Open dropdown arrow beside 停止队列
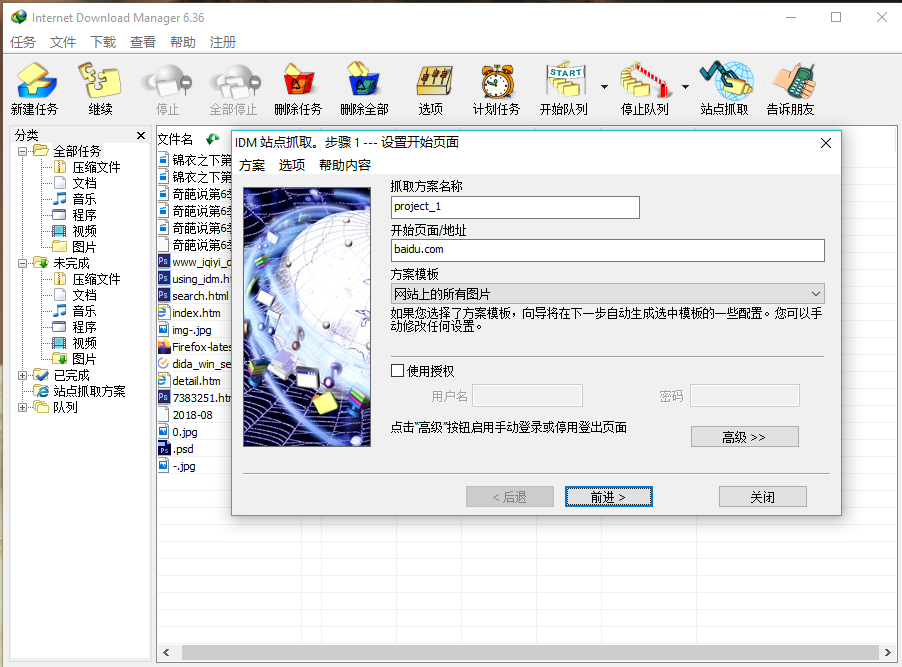The width and height of the screenshot is (902, 667). point(685,87)
